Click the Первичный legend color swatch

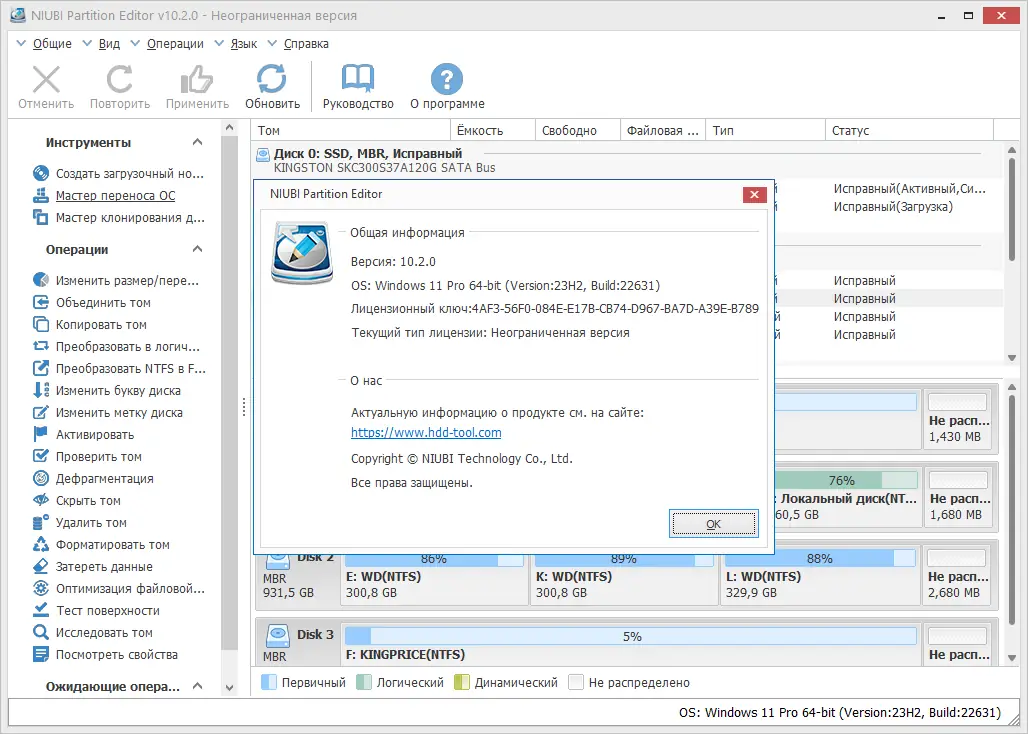[x=270, y=682]
